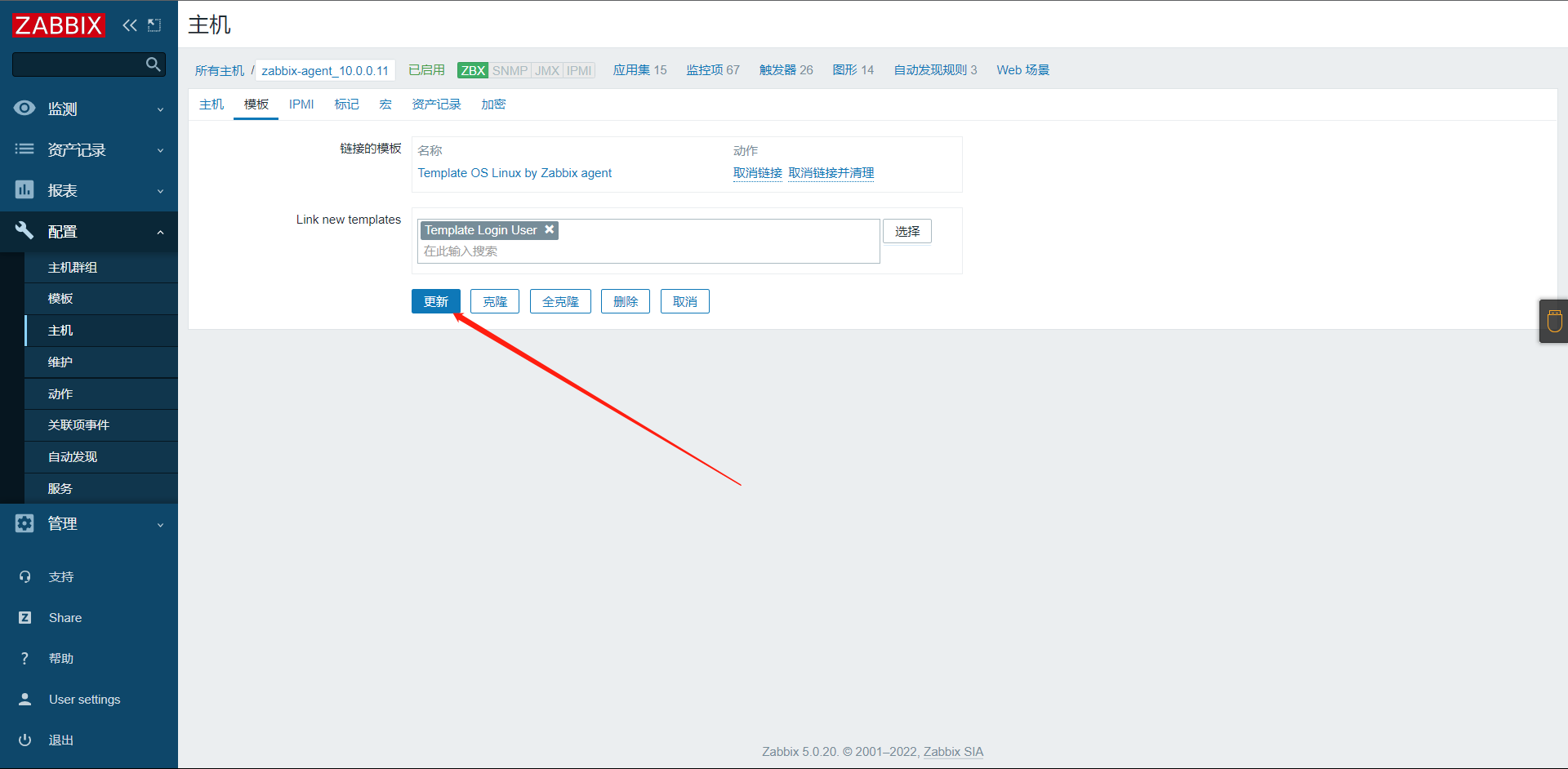
Task: Switch to the 模板 tab
Action: (256, 104)
